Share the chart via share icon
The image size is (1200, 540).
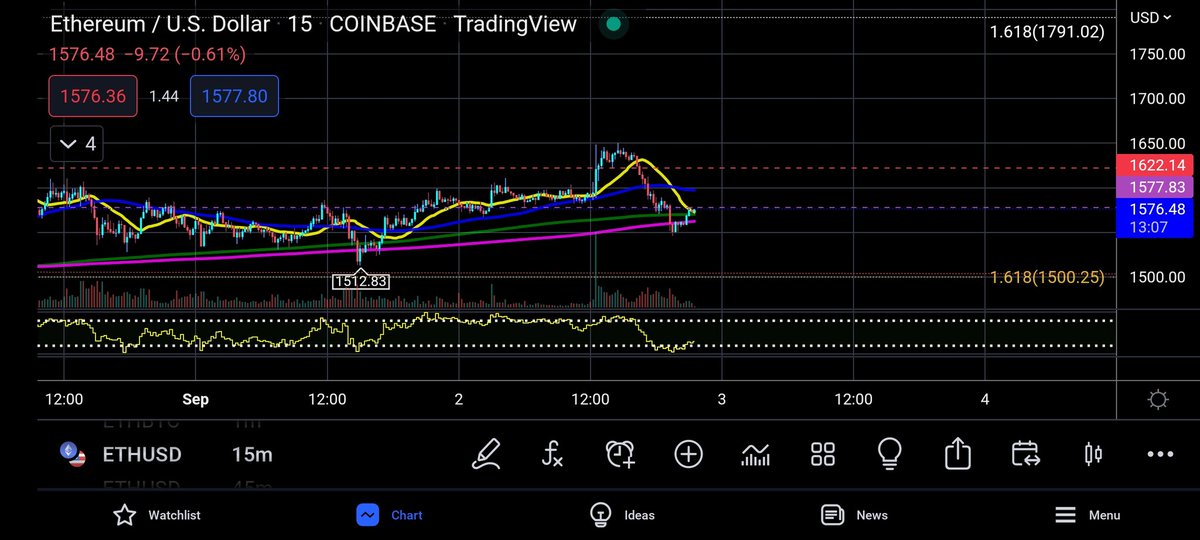tap(957, 454)
